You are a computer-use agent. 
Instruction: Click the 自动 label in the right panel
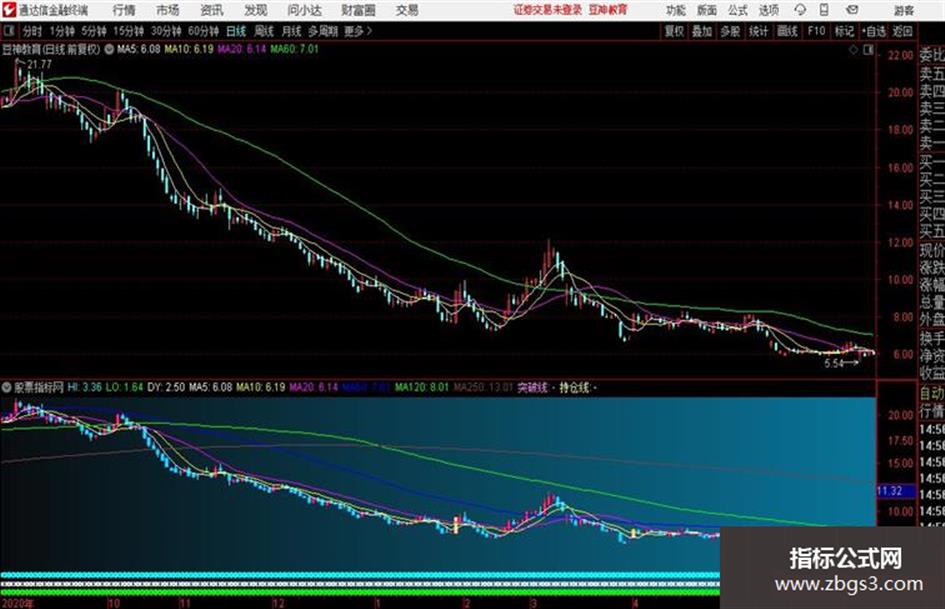point(932,394)
